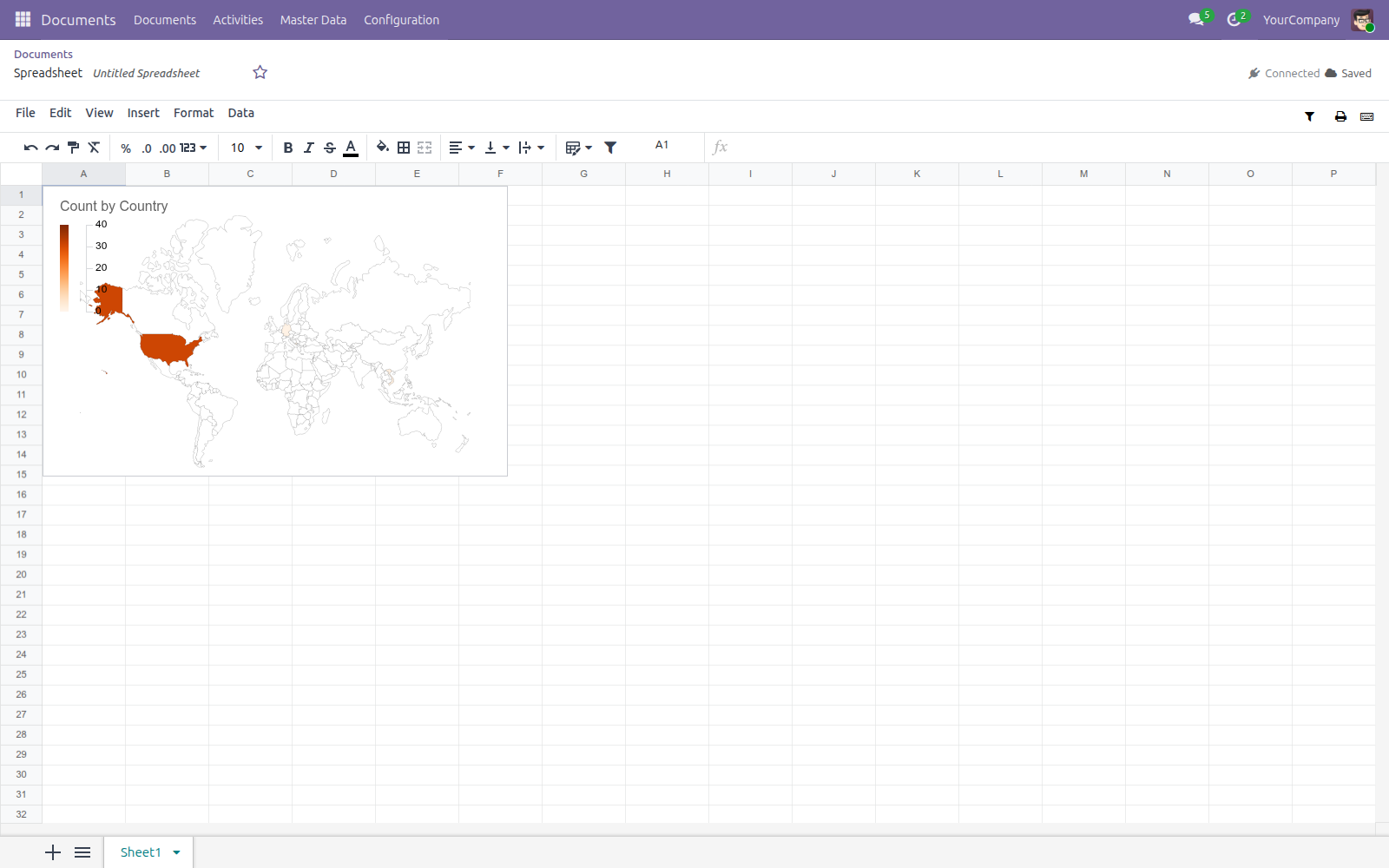This screenshot has width=1389, height=868.
Task: Open Master Data in the top navigation
Action: coord(313,20)
